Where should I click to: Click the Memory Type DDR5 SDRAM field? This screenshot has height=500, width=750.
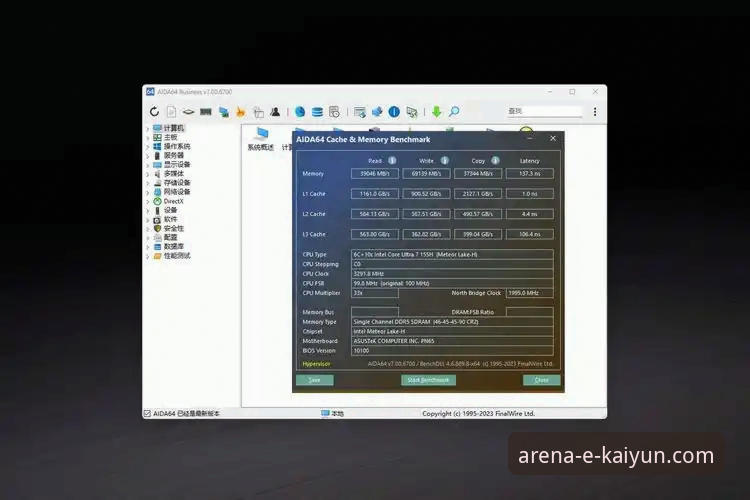[452, 322]
